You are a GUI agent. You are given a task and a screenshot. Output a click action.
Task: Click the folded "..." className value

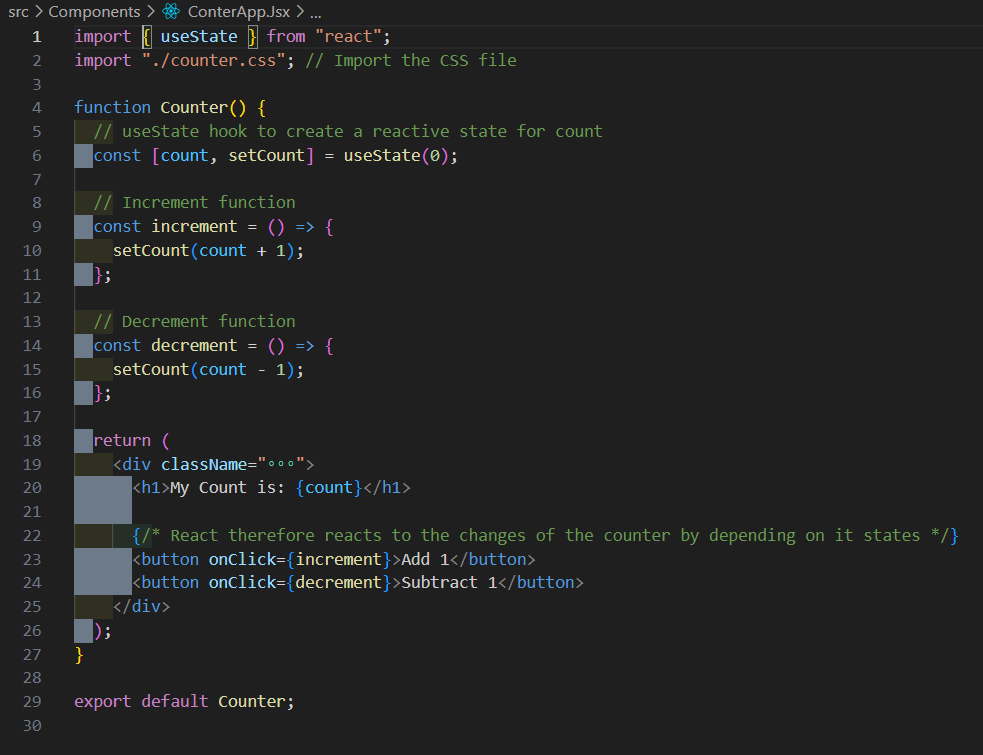pos(280,464)
